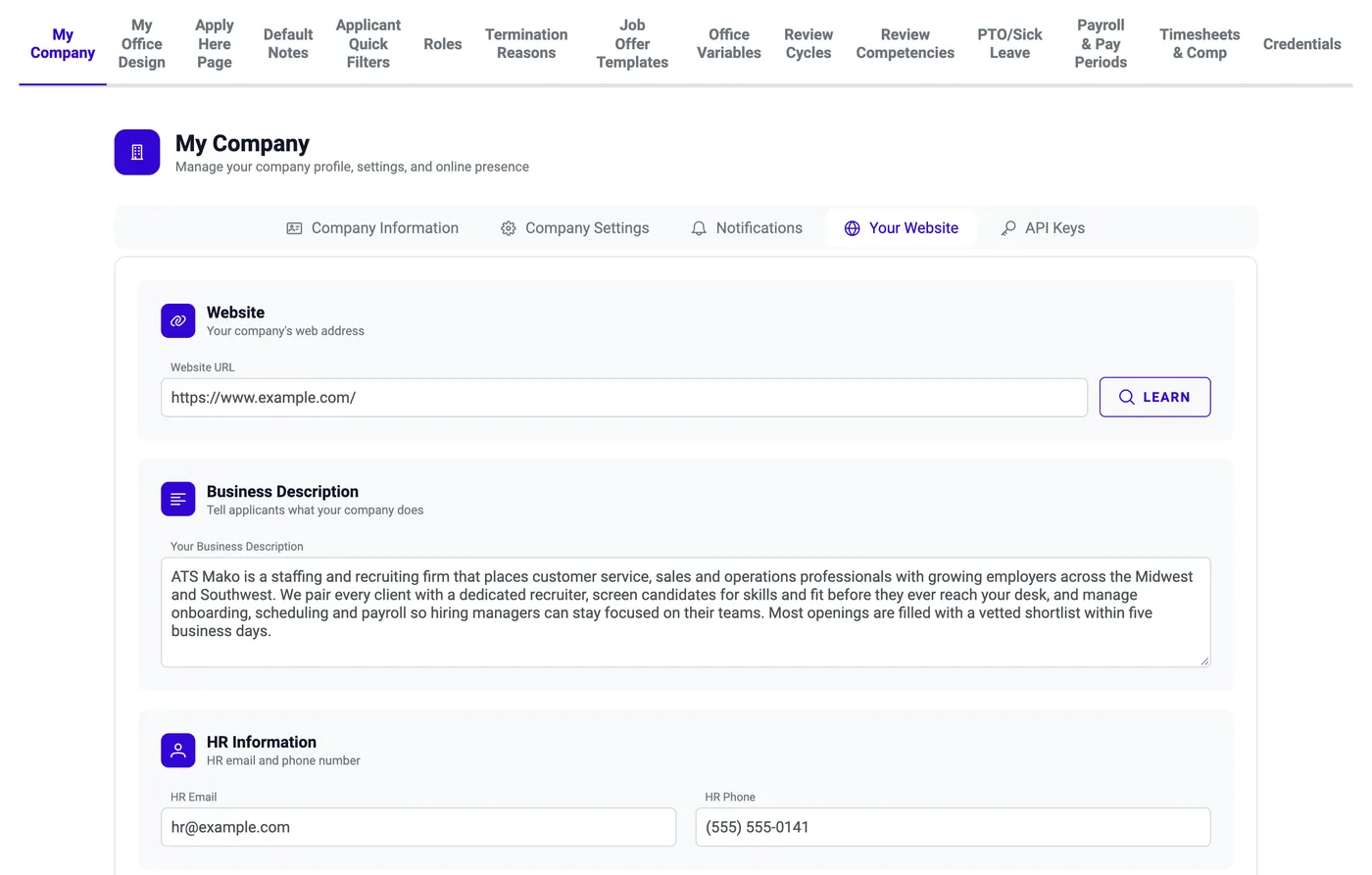Image resolution: width=1372 pixels, height=875 pixels.
Task: Click the Your Website globe icon
Action: [853, 228]
